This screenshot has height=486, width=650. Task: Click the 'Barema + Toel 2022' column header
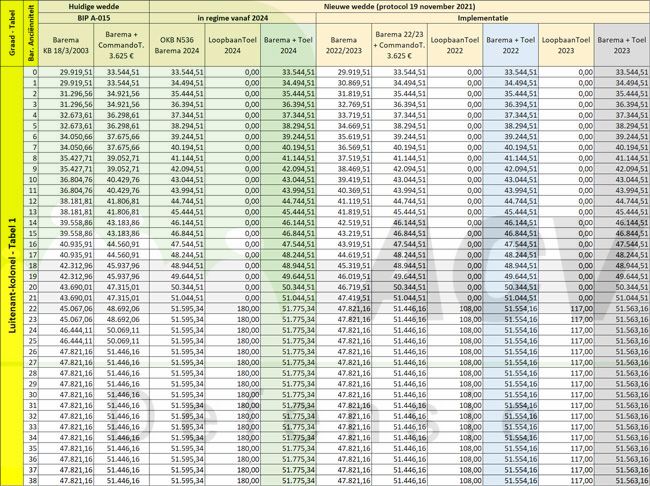[510, 45]
